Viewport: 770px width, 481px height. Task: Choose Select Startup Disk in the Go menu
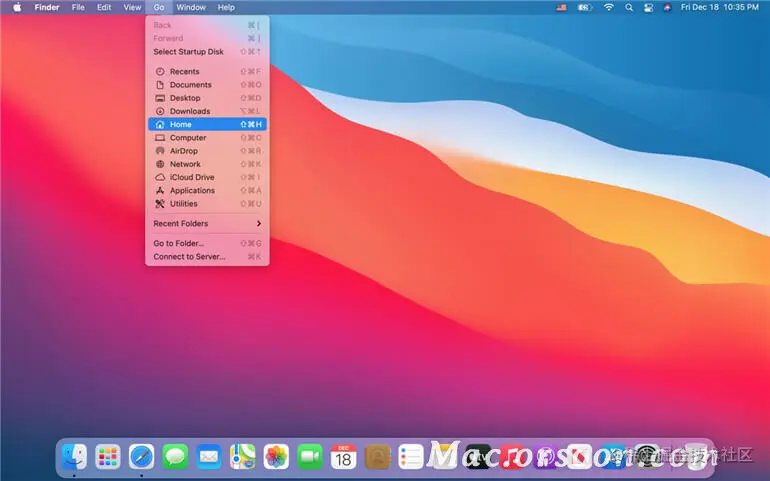click(207, 52)
